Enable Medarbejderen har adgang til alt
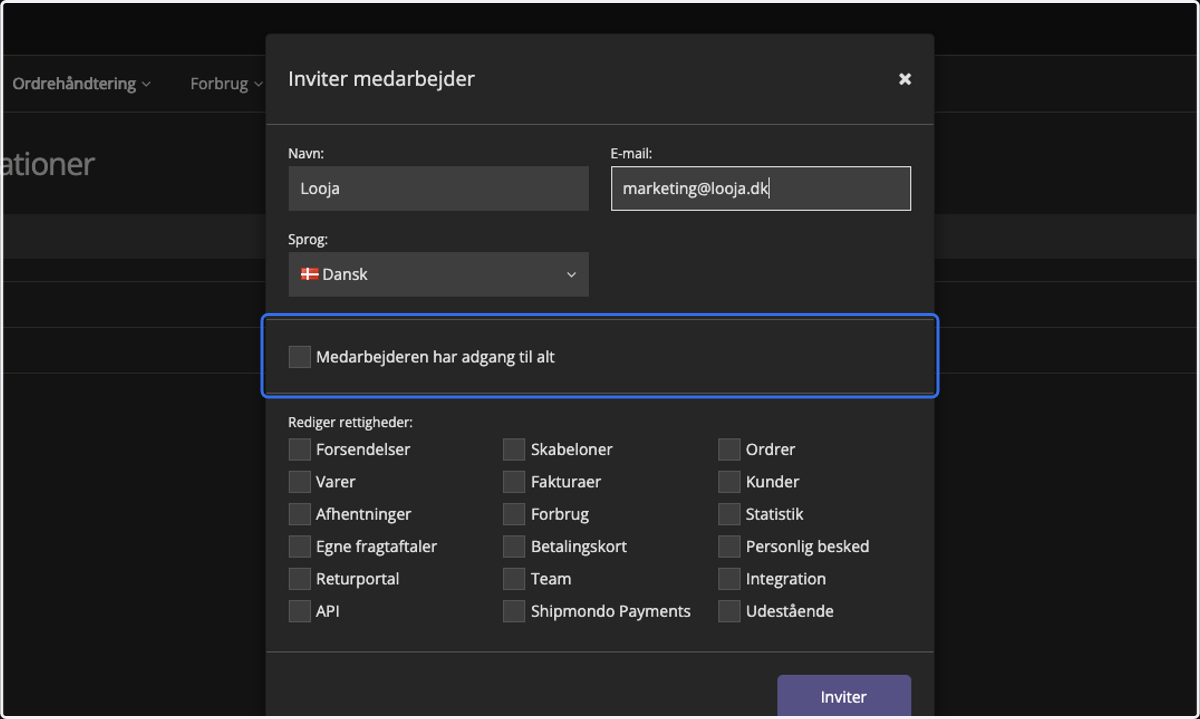This screenshot has height=719, width=1200. (x=299, y=357)
